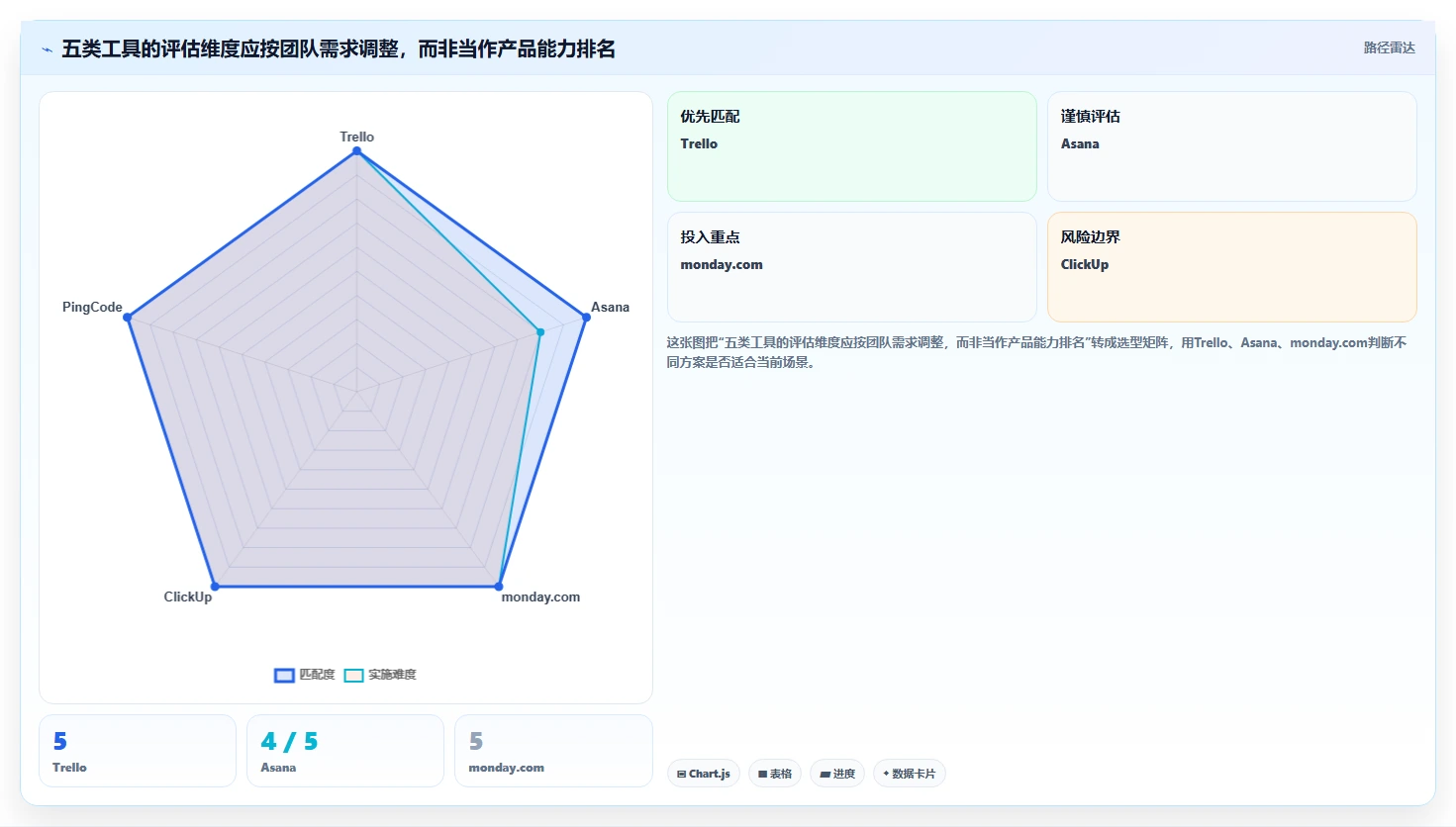1456x827 pixels.
Task: Click the ClickUp axis label on radar
Action: click(188, 597)
